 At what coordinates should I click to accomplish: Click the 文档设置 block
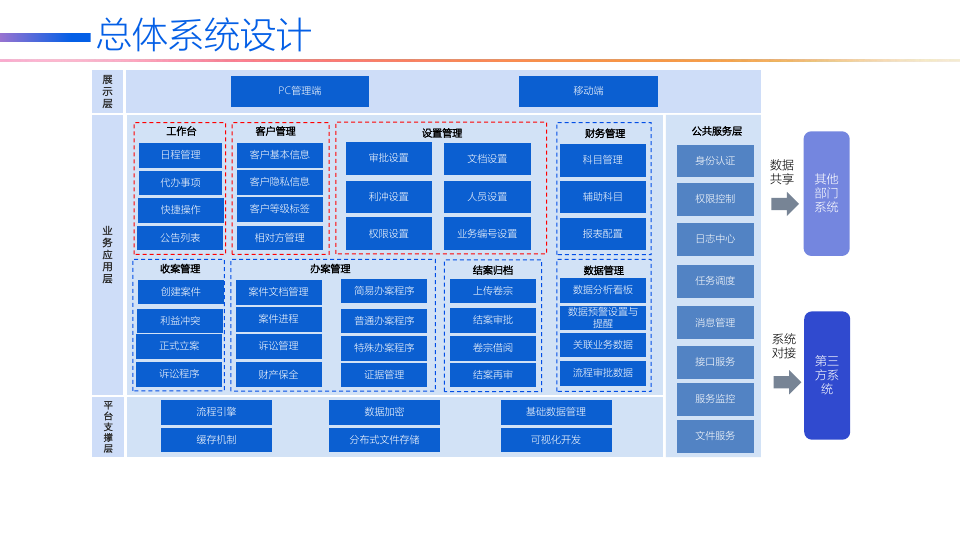(x=487, y=159)
